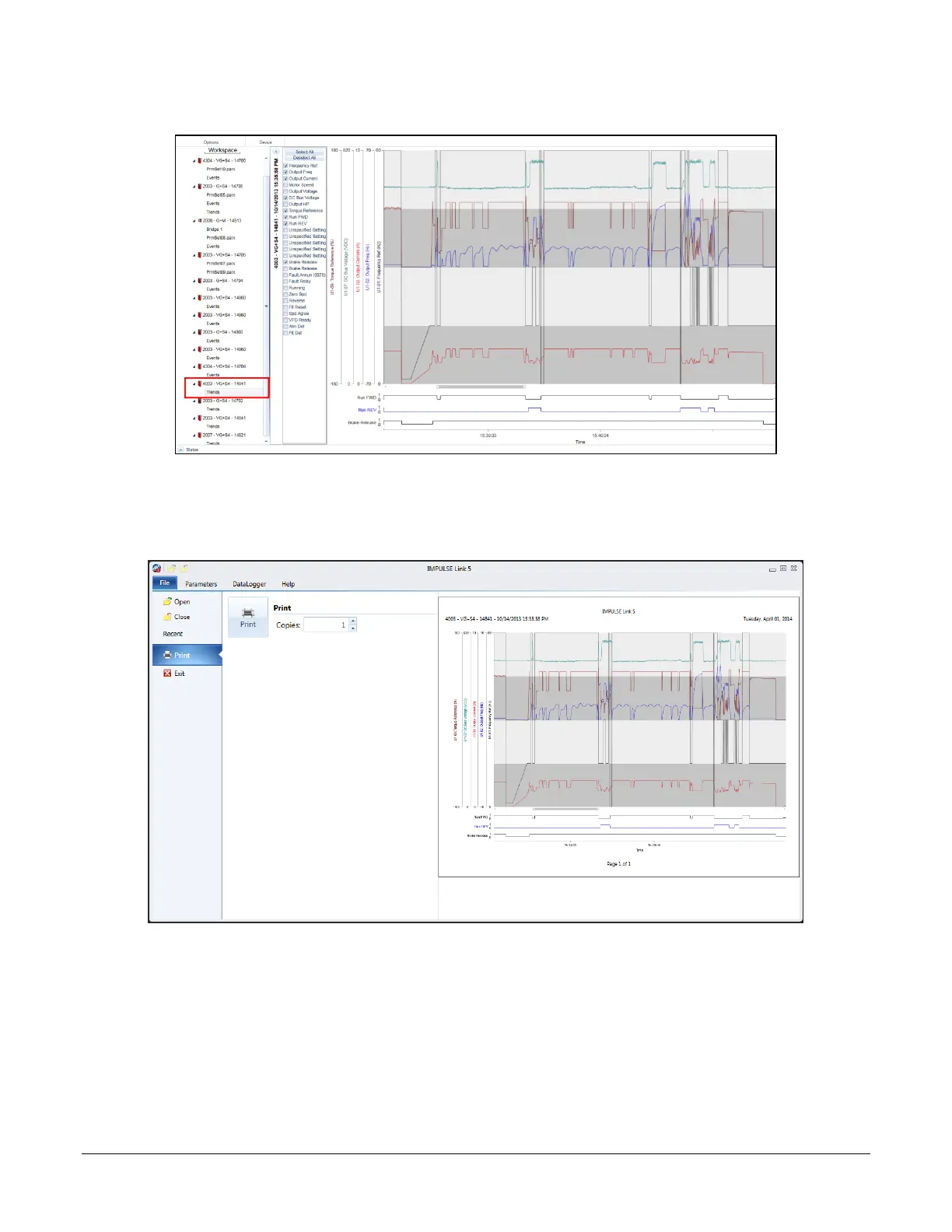Expand the Status bar chevron

pos(181,450)
